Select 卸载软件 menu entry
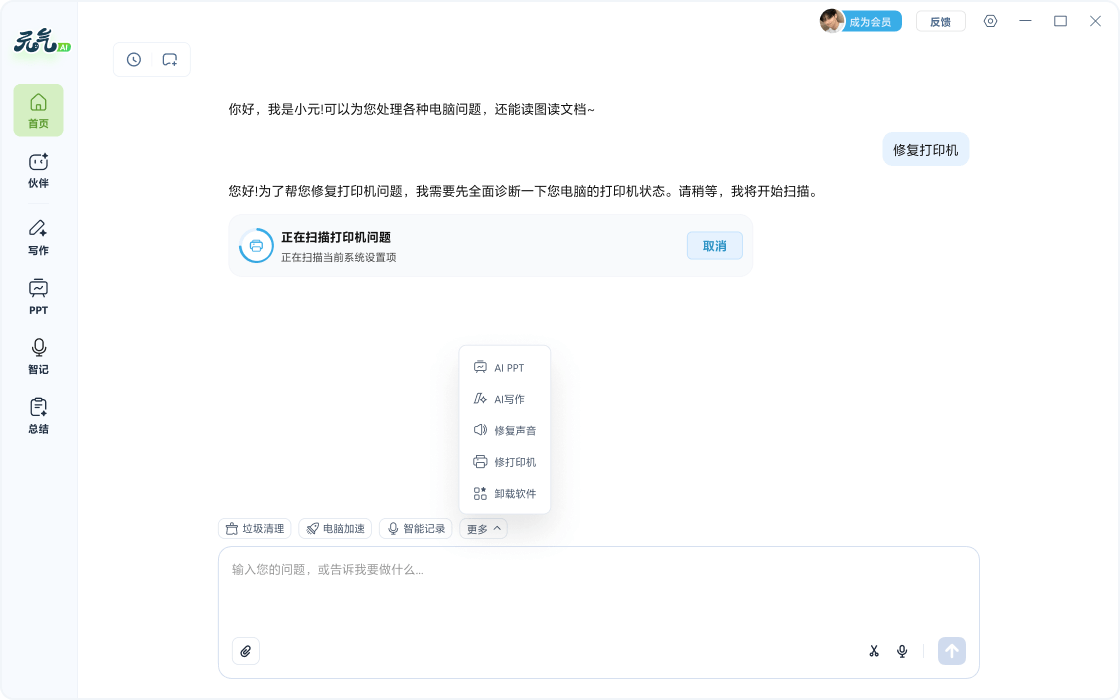 pos(505,494)
